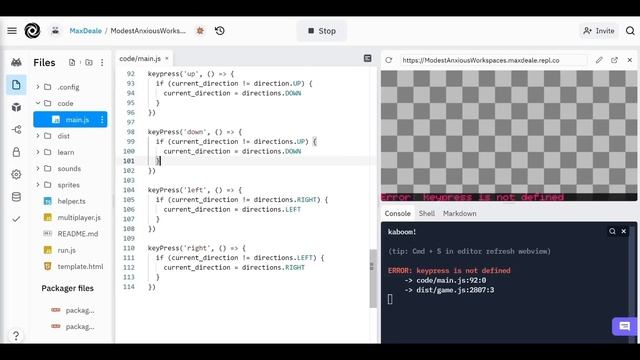This screenshot has height=360, width=640.
Task: Add a new folder in Files
Action: (x=89, y=62)
